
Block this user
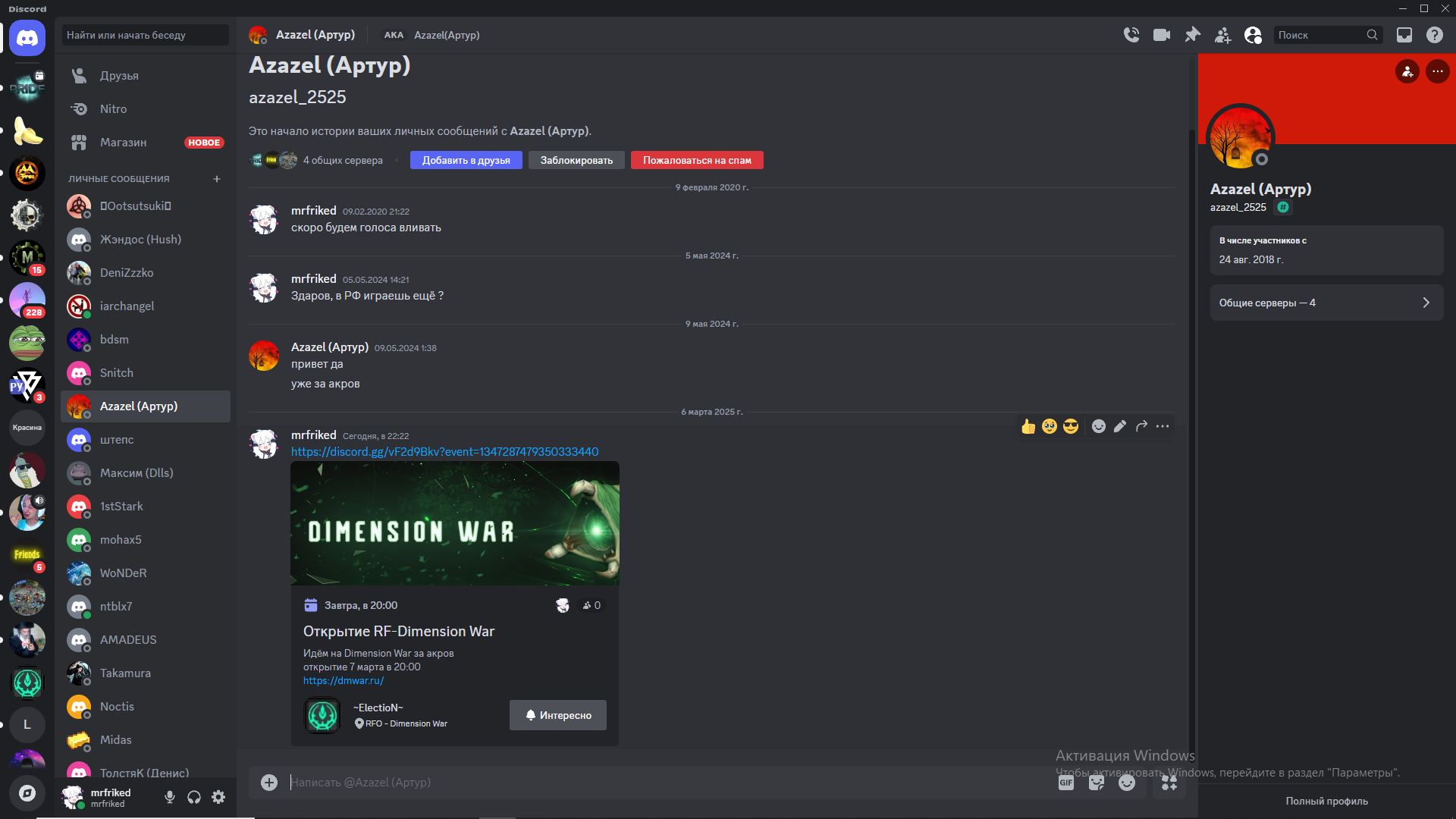click(576, 160)
